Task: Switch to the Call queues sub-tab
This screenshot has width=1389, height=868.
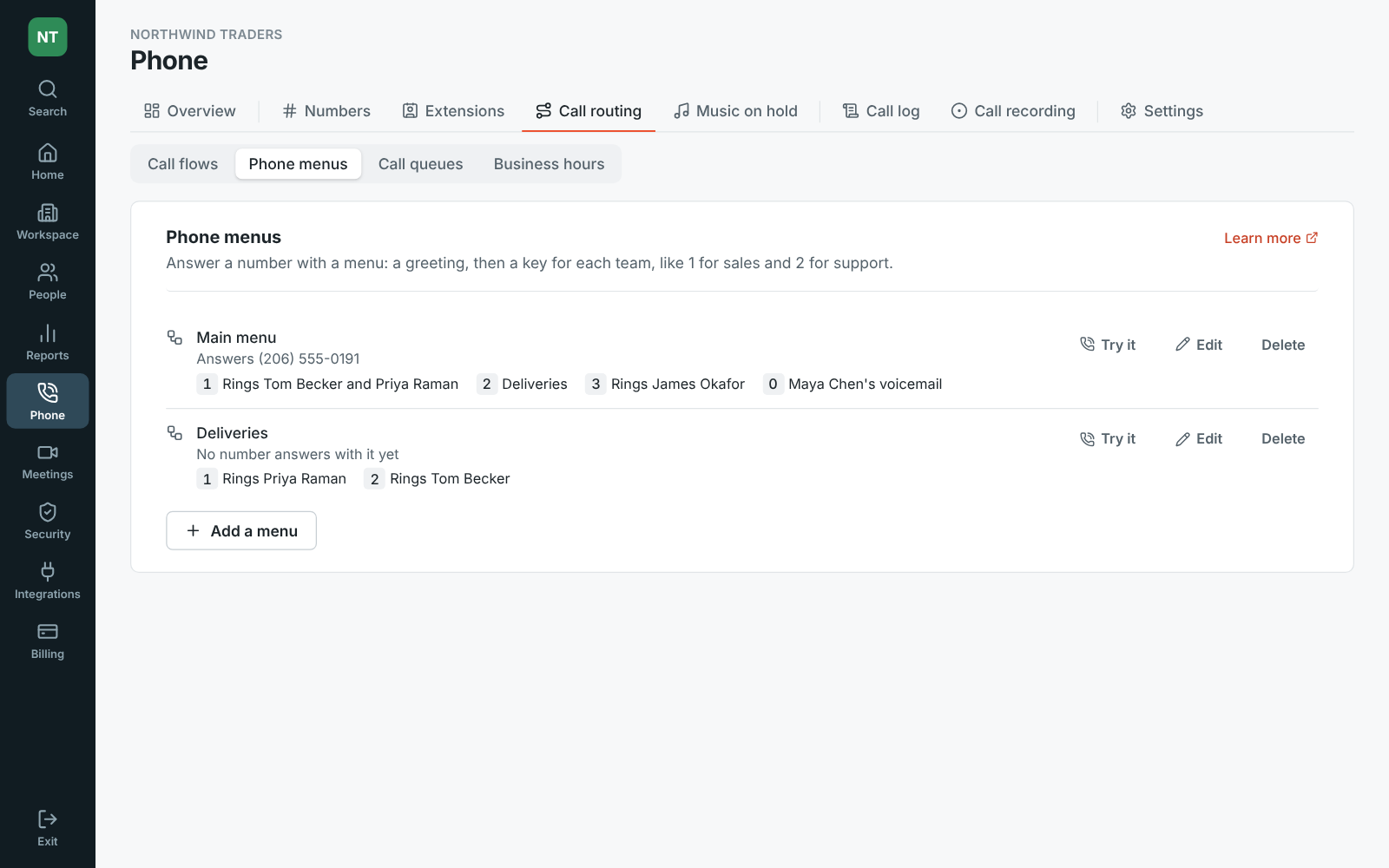Action: [x=421, y=164]
